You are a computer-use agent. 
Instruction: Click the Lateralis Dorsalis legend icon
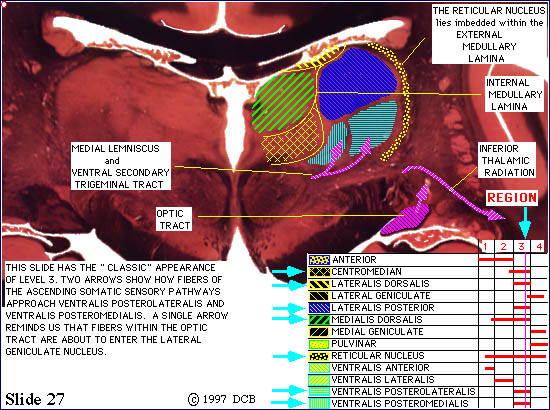319,284
